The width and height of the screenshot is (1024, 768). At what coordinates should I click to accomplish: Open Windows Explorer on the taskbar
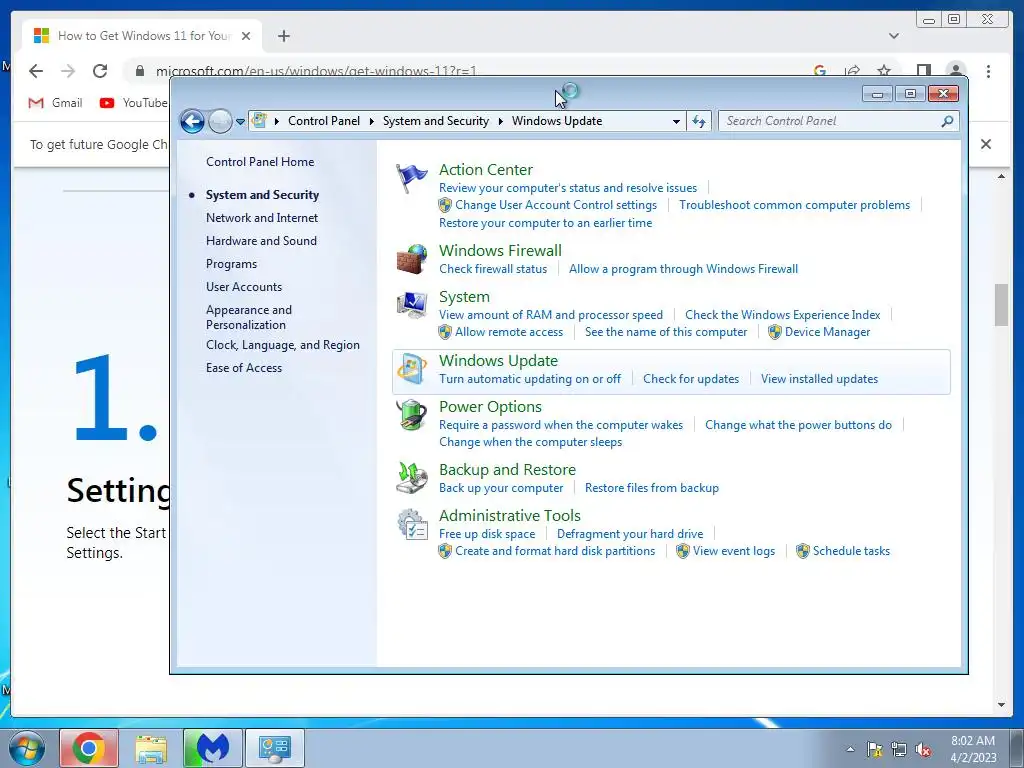click(151, 748)
